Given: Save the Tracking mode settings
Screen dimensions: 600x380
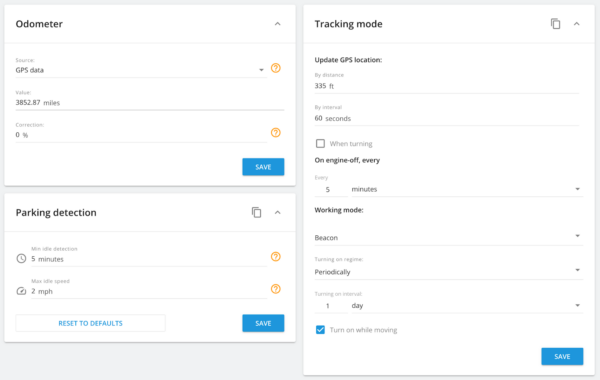Looking at the screenshot, I should click(562, 356).
